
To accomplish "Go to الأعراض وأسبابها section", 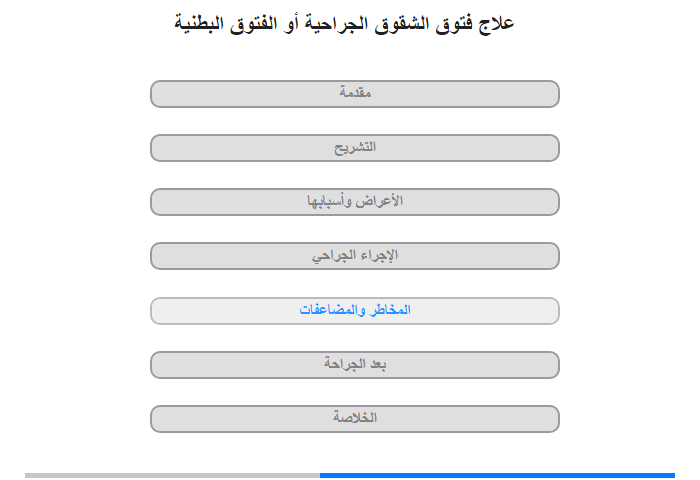I will 355,202.
